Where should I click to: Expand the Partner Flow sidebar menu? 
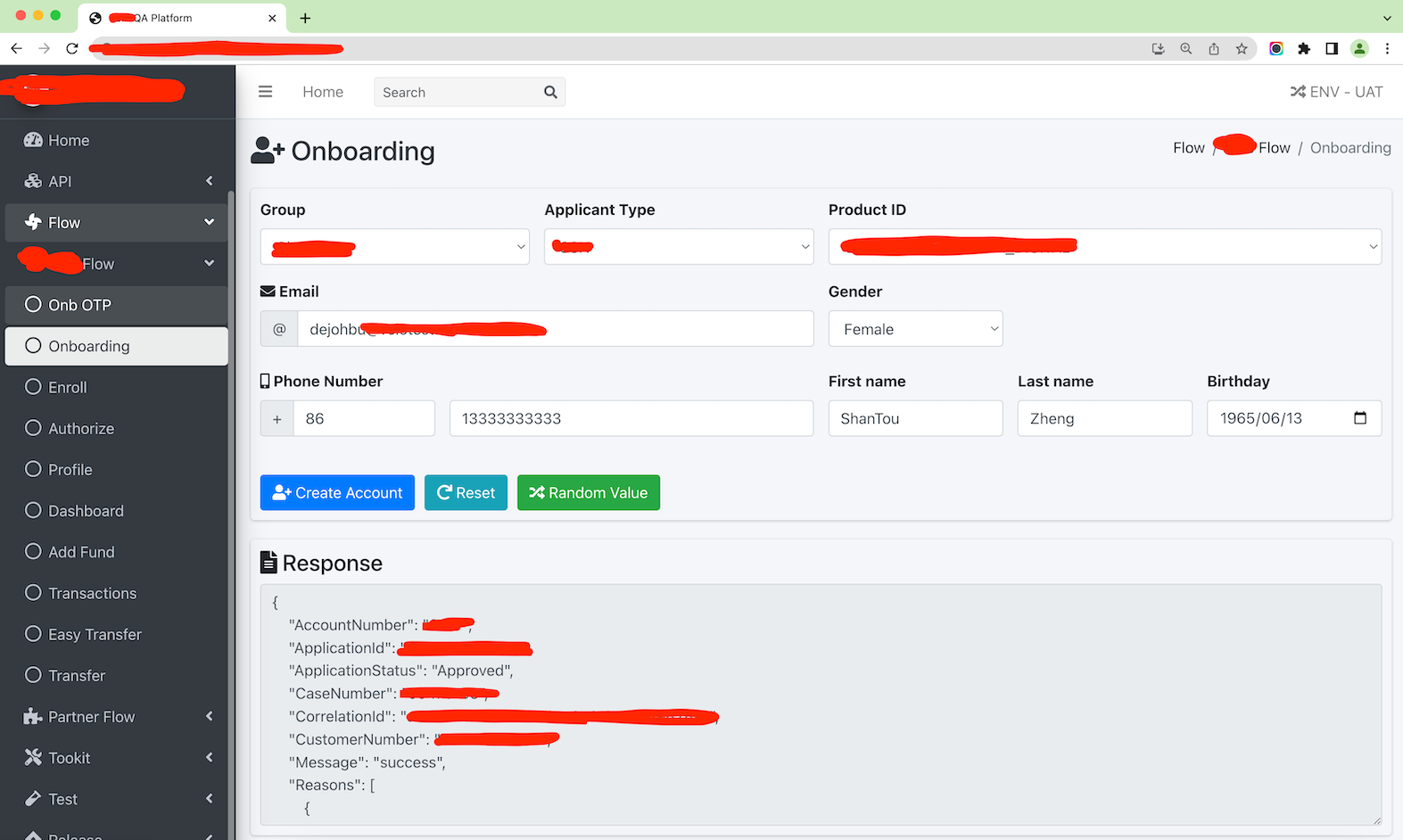pos(117,717)
